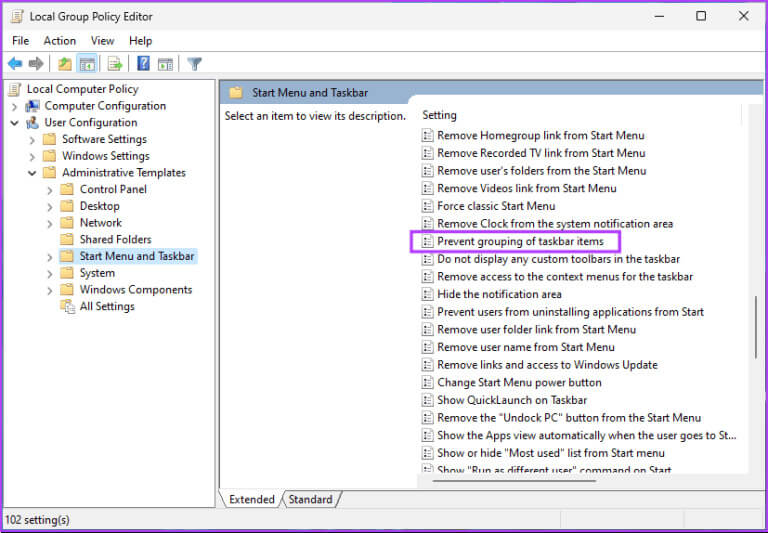
Task: Click the policy icon beside Force classic Start Menu
Action: [x=428, y=206]
